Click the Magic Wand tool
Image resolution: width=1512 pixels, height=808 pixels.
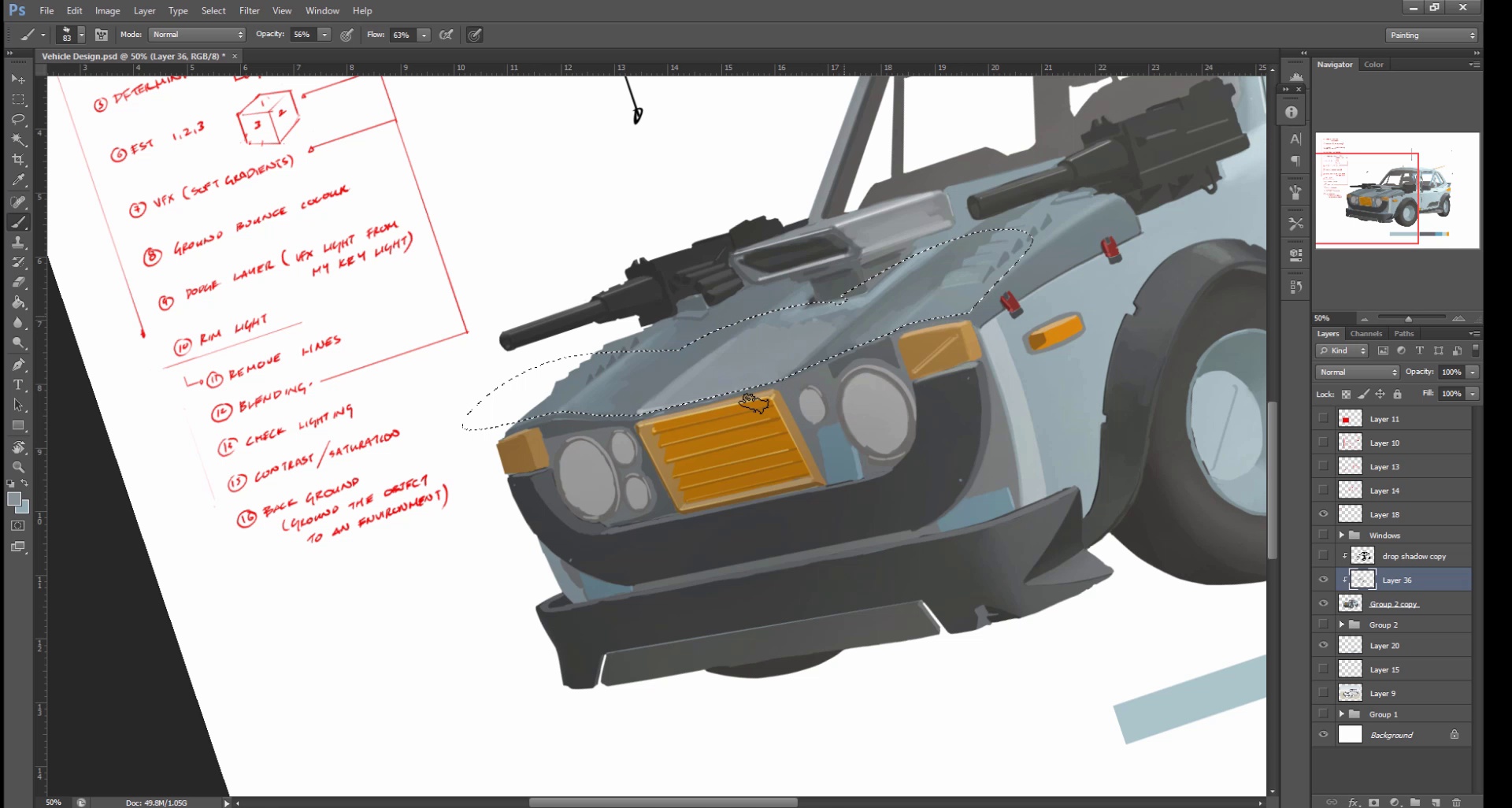[18, 140]
